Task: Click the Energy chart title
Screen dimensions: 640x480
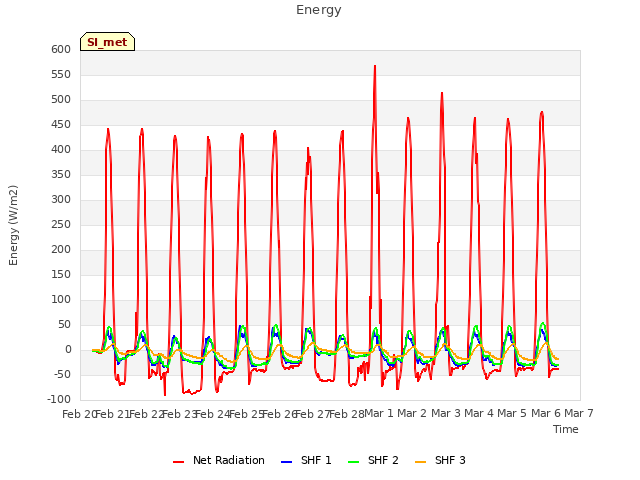Action: click(319, 10)
